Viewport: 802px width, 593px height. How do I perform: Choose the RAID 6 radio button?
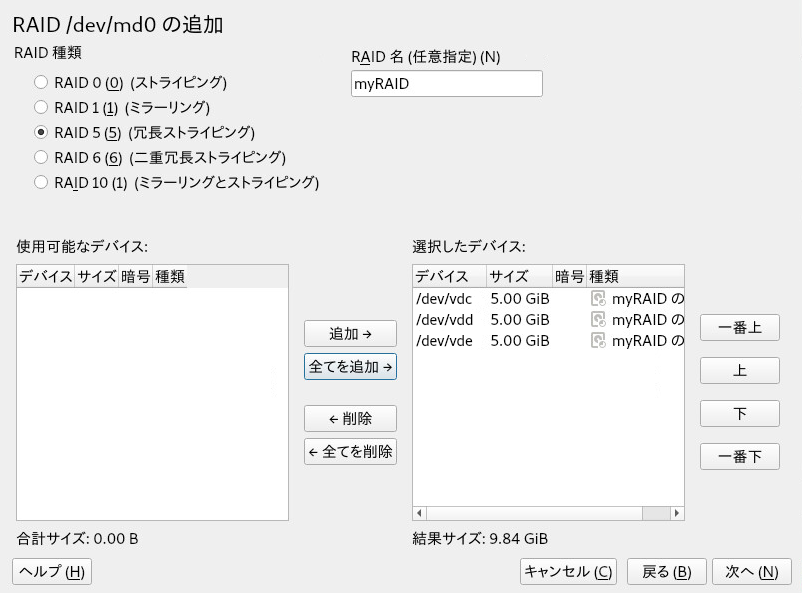(x=41, y=157)
